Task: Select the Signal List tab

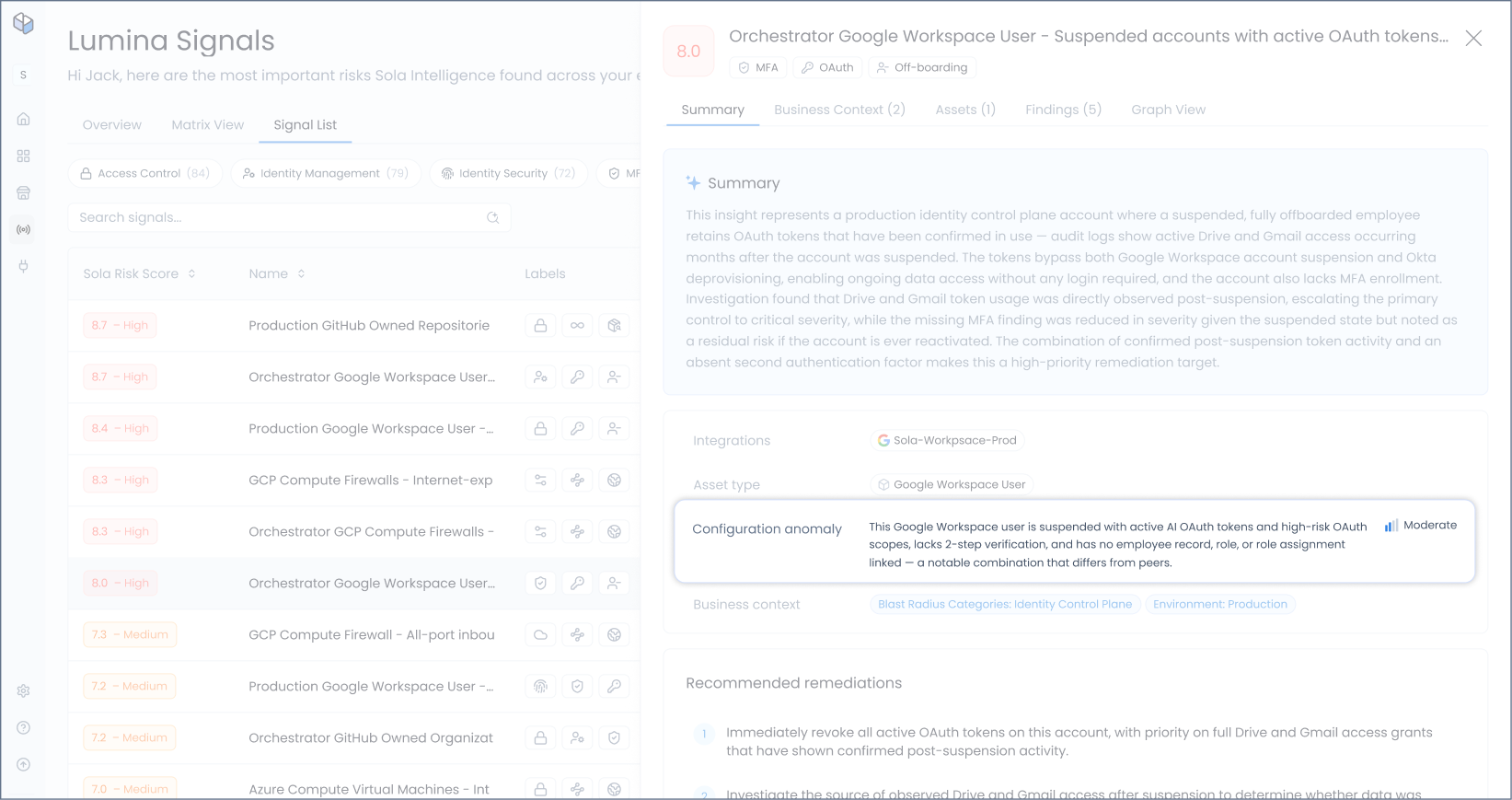Action: (306, 125)
